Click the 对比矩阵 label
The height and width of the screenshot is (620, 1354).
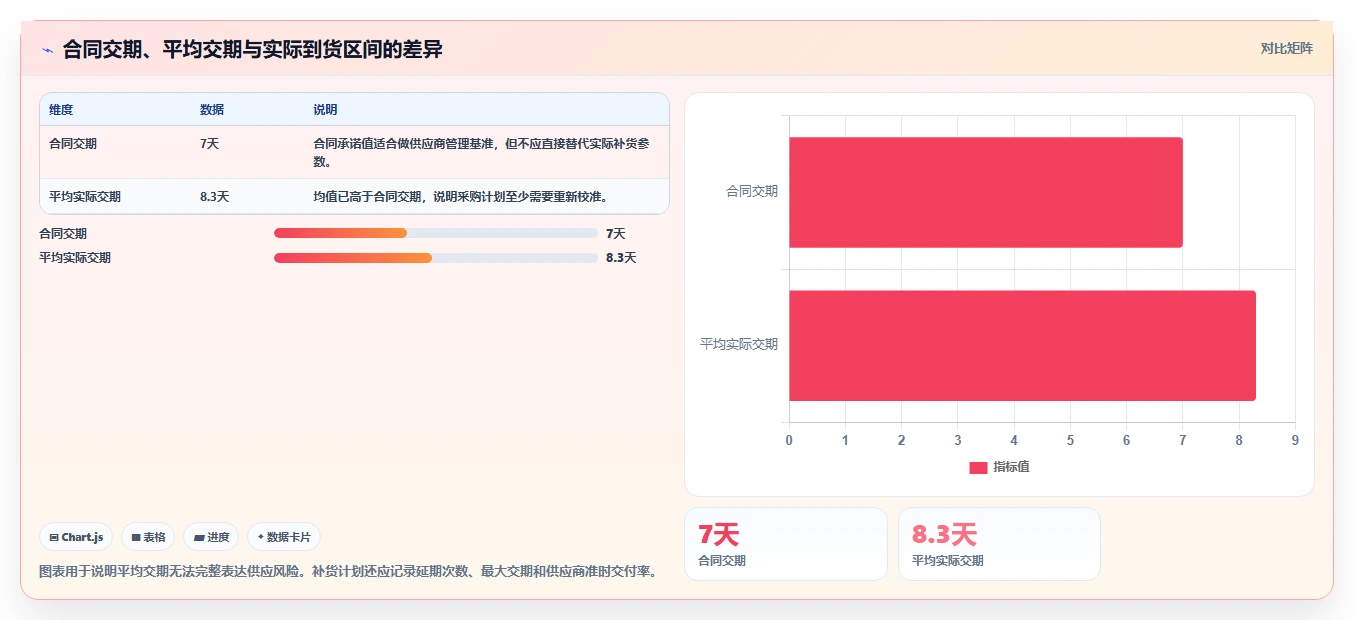click(1286, 48)
